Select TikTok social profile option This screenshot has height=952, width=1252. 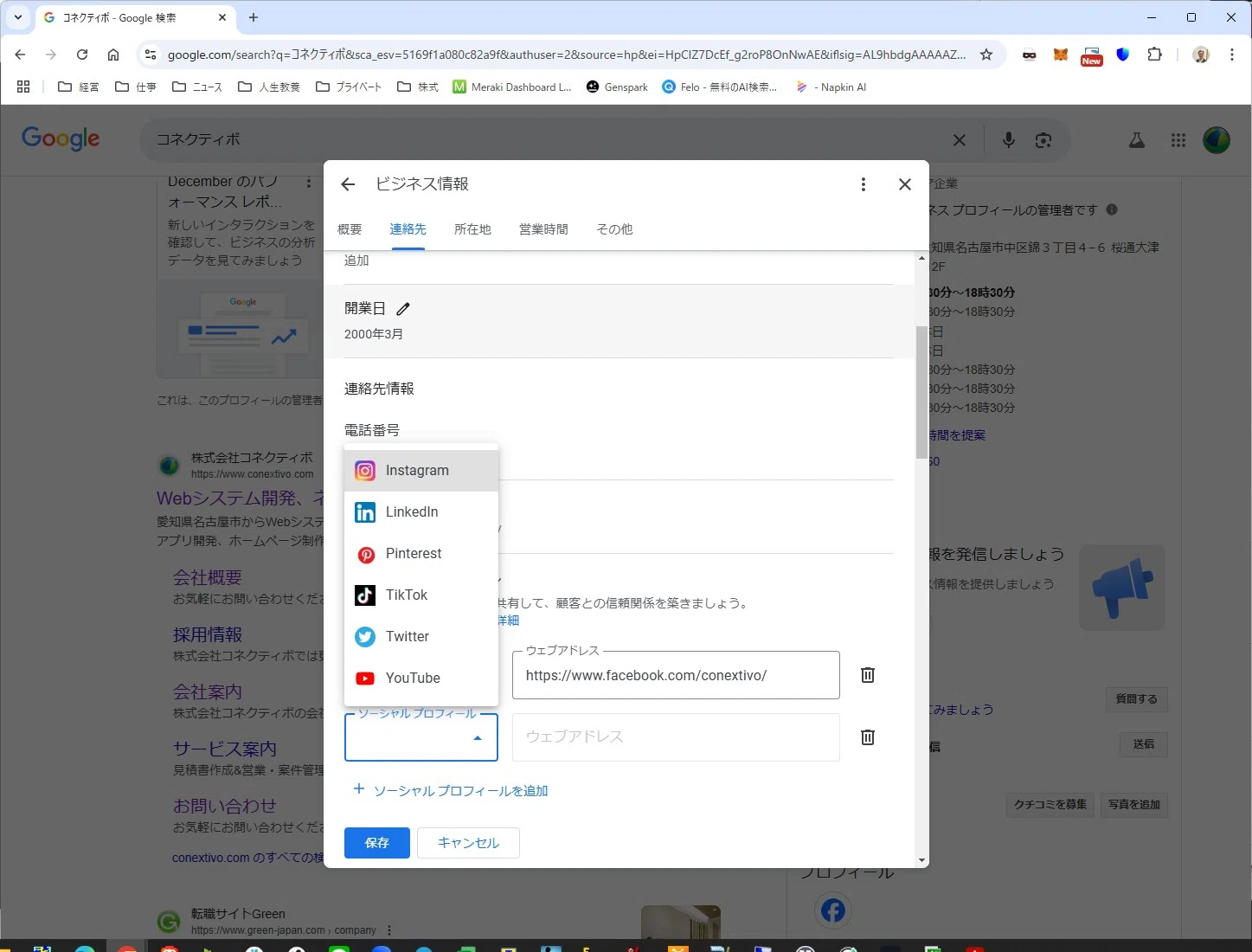421,595
